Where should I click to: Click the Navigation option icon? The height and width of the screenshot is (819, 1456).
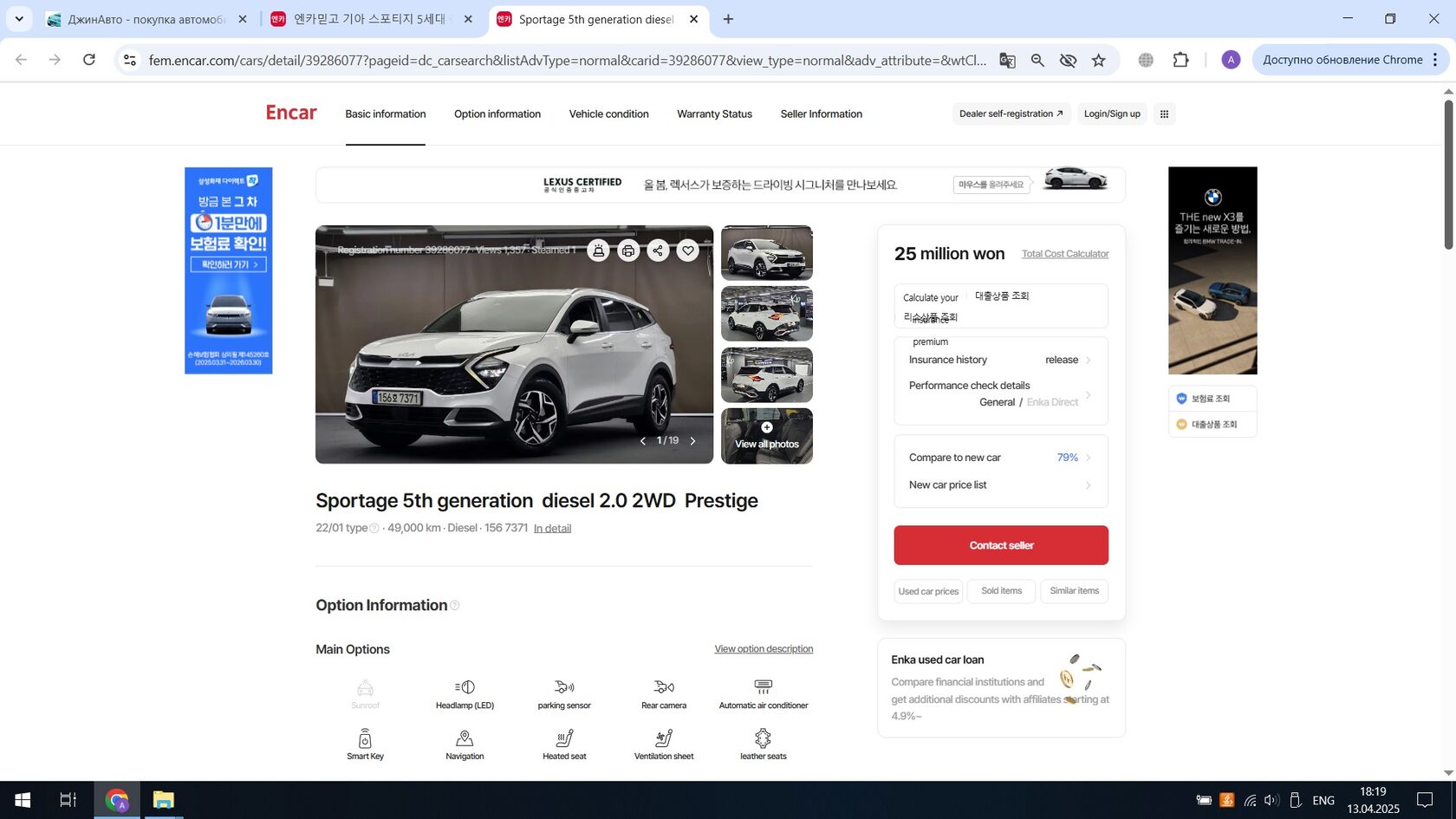[465, 738]
